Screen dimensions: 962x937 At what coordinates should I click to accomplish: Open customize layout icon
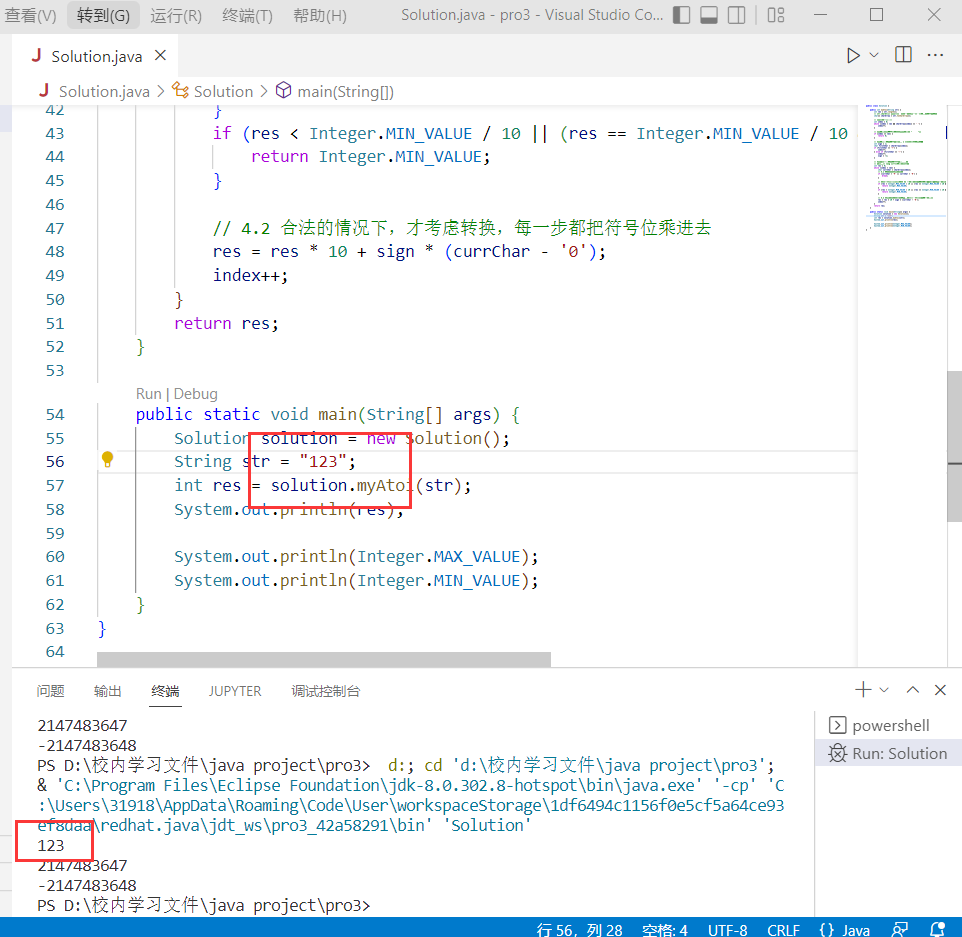coord(775,15)
